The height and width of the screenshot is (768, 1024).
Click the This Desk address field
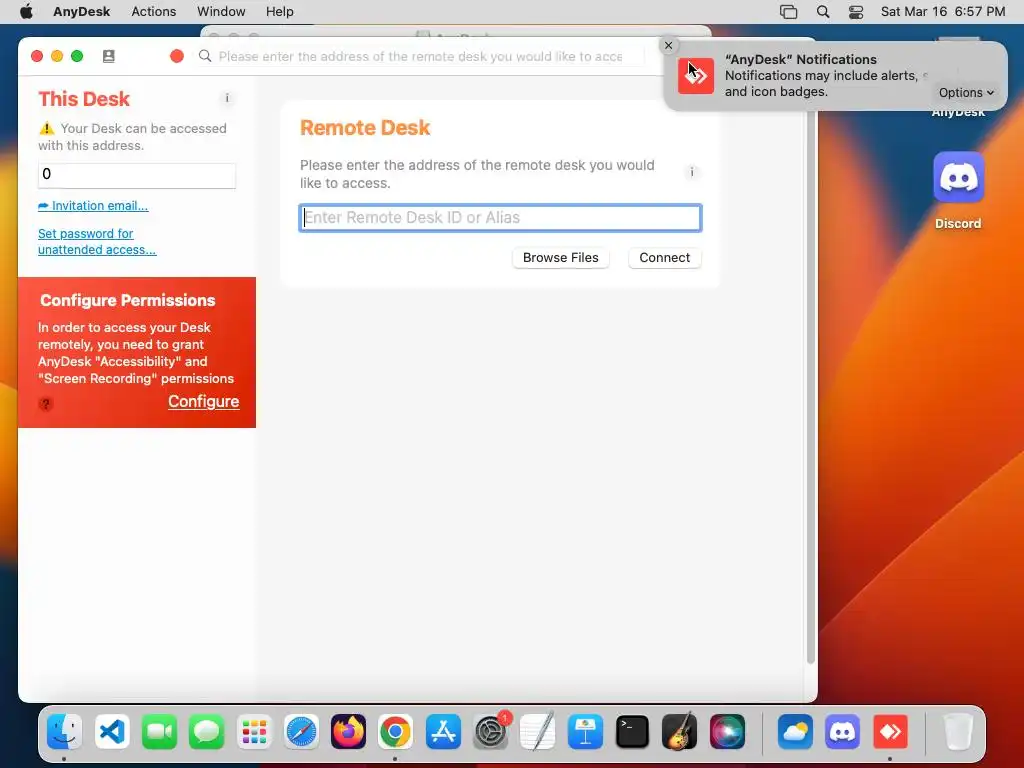coord(136,175)
